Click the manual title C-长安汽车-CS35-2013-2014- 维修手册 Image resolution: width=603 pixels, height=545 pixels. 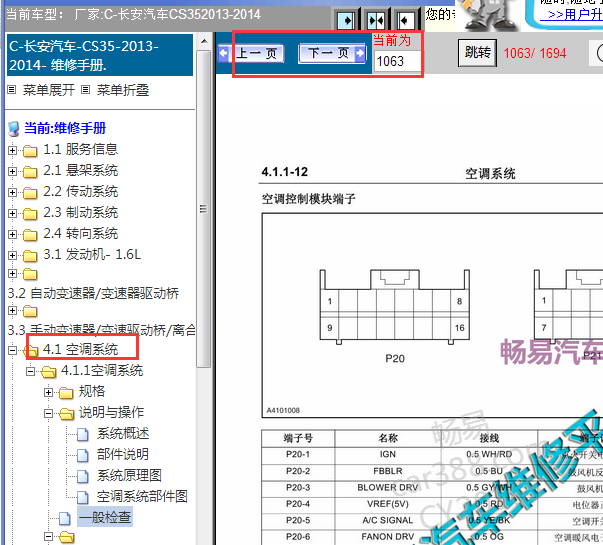100,55
